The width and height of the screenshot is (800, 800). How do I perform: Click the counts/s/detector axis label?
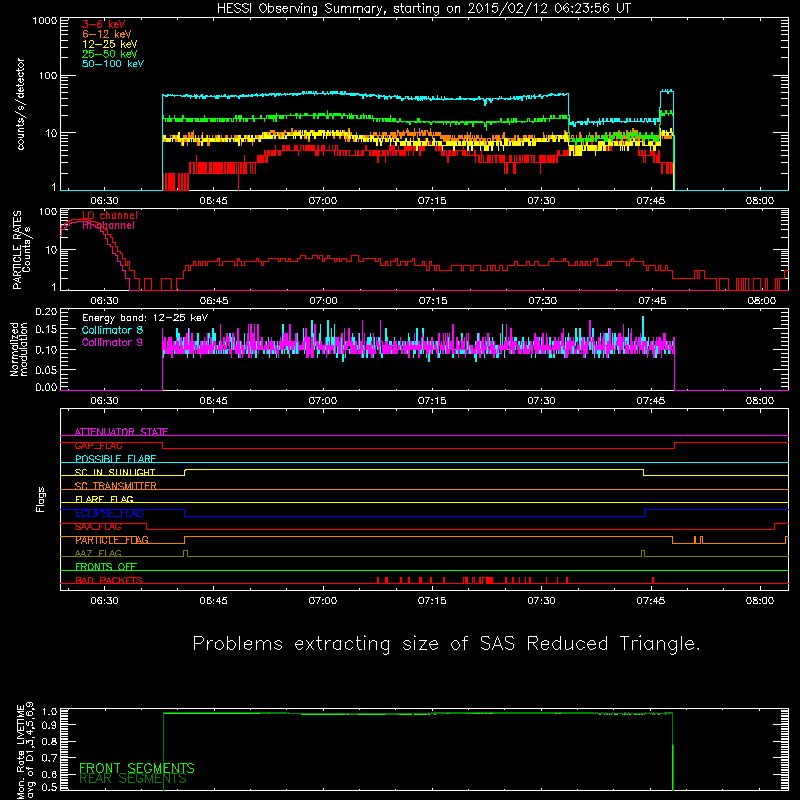point(21,104)
